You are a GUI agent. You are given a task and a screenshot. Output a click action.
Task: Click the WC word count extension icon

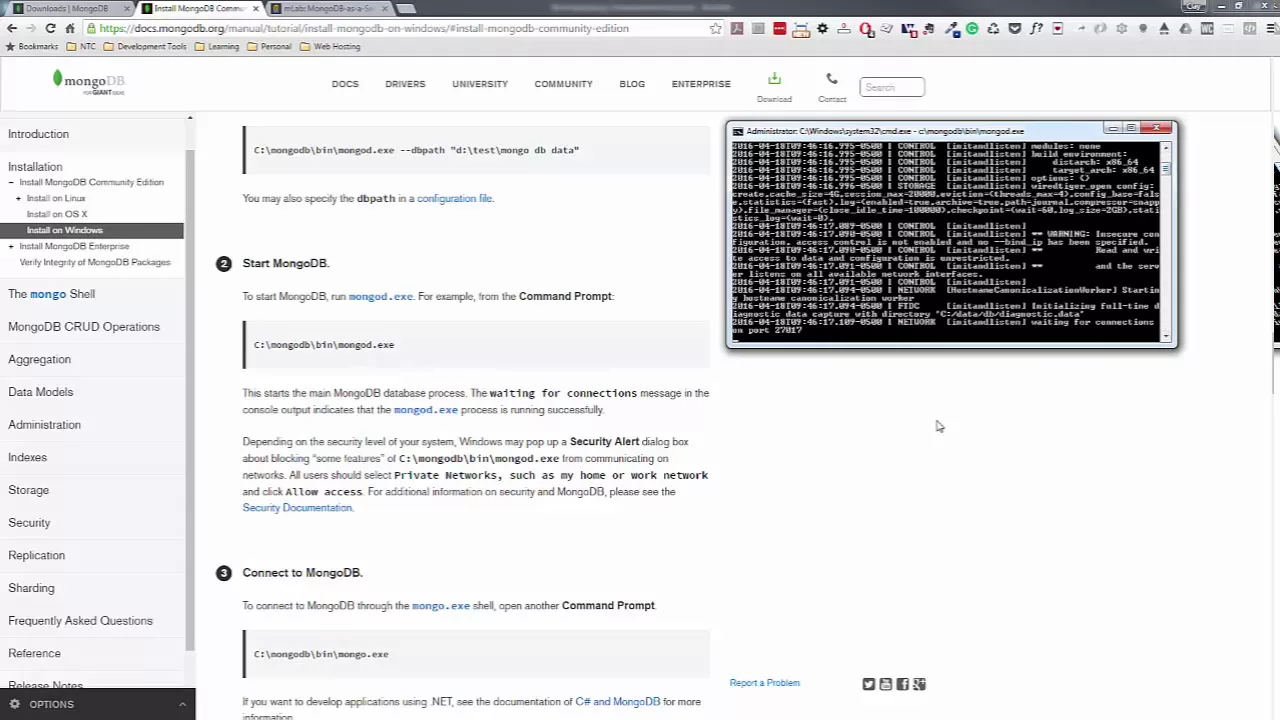tap(1207, 28)
